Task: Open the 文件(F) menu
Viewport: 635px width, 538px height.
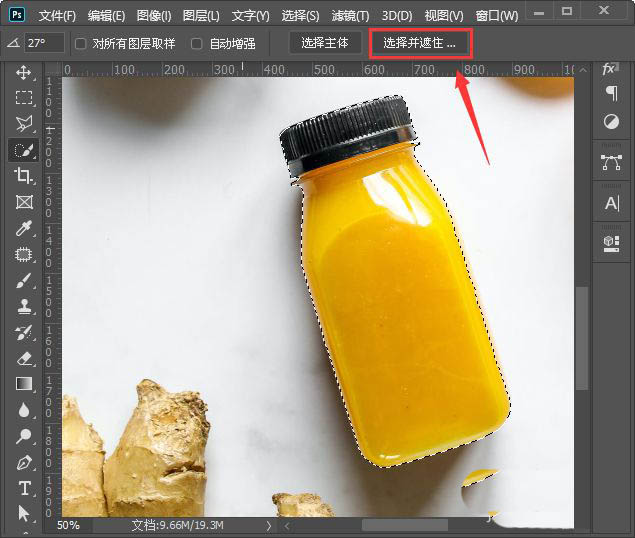Action: point(57,16)
